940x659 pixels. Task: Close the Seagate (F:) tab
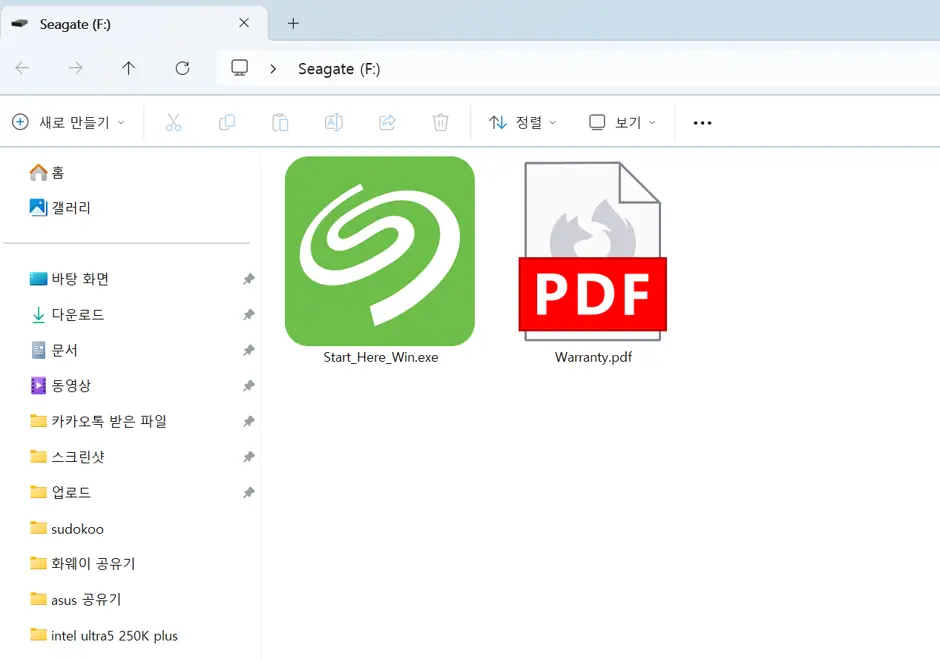pos(244,23)
